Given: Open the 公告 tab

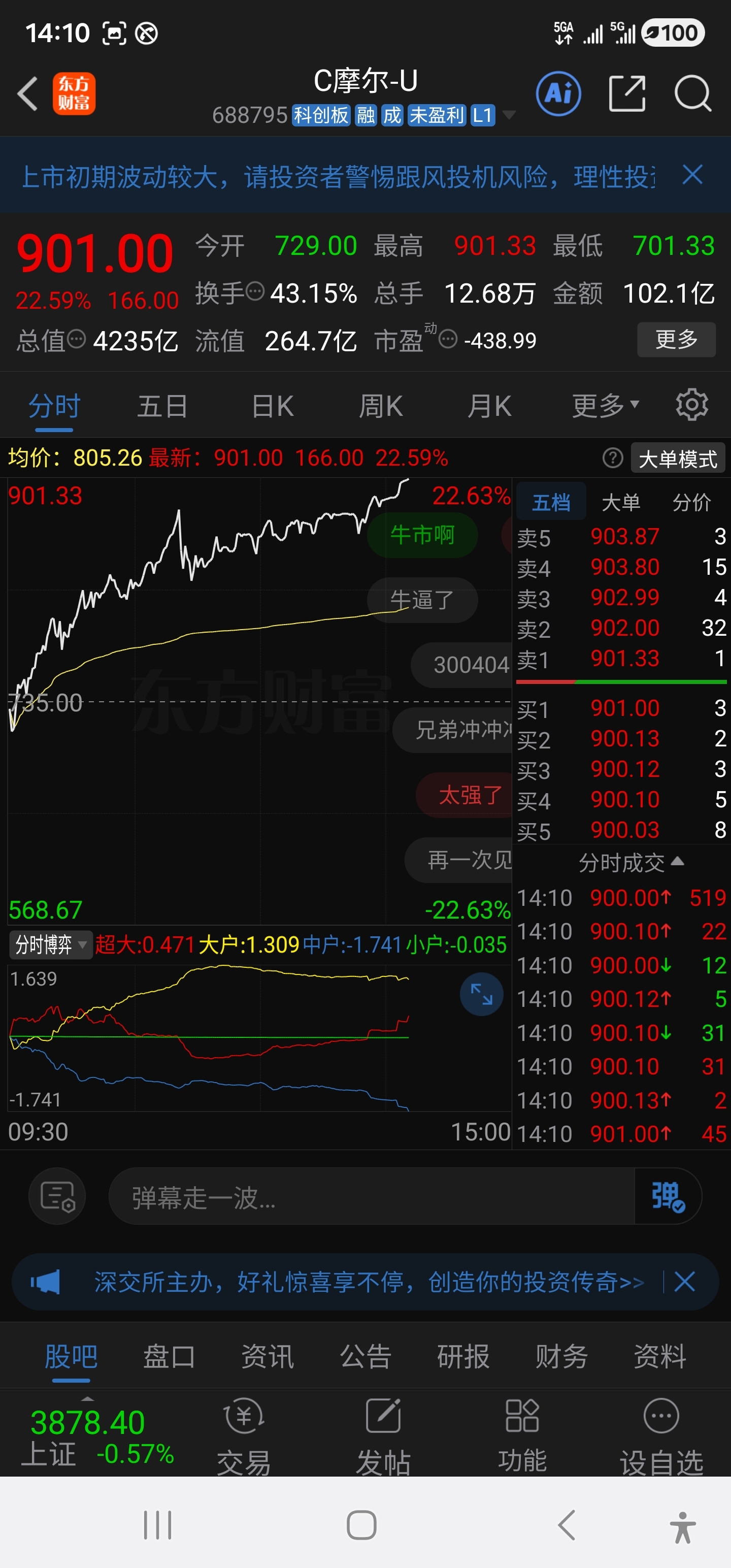Looking at the screenshot, I should coord(365,1357).
